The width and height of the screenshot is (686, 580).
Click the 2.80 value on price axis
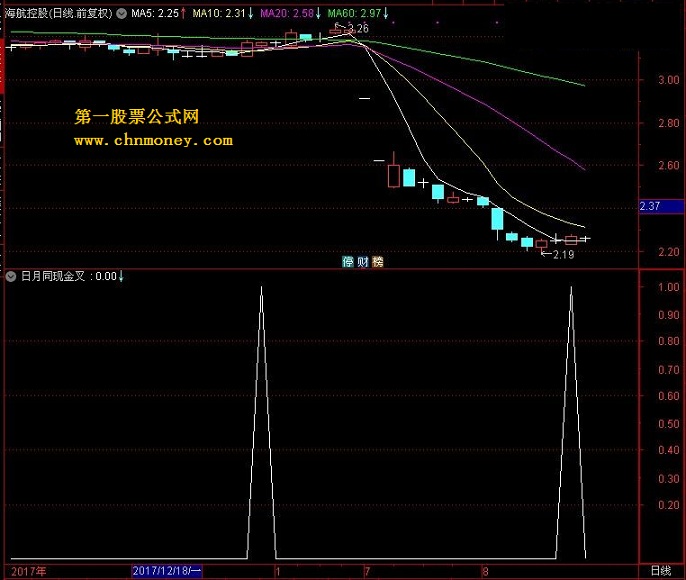(x=668, y=123)
